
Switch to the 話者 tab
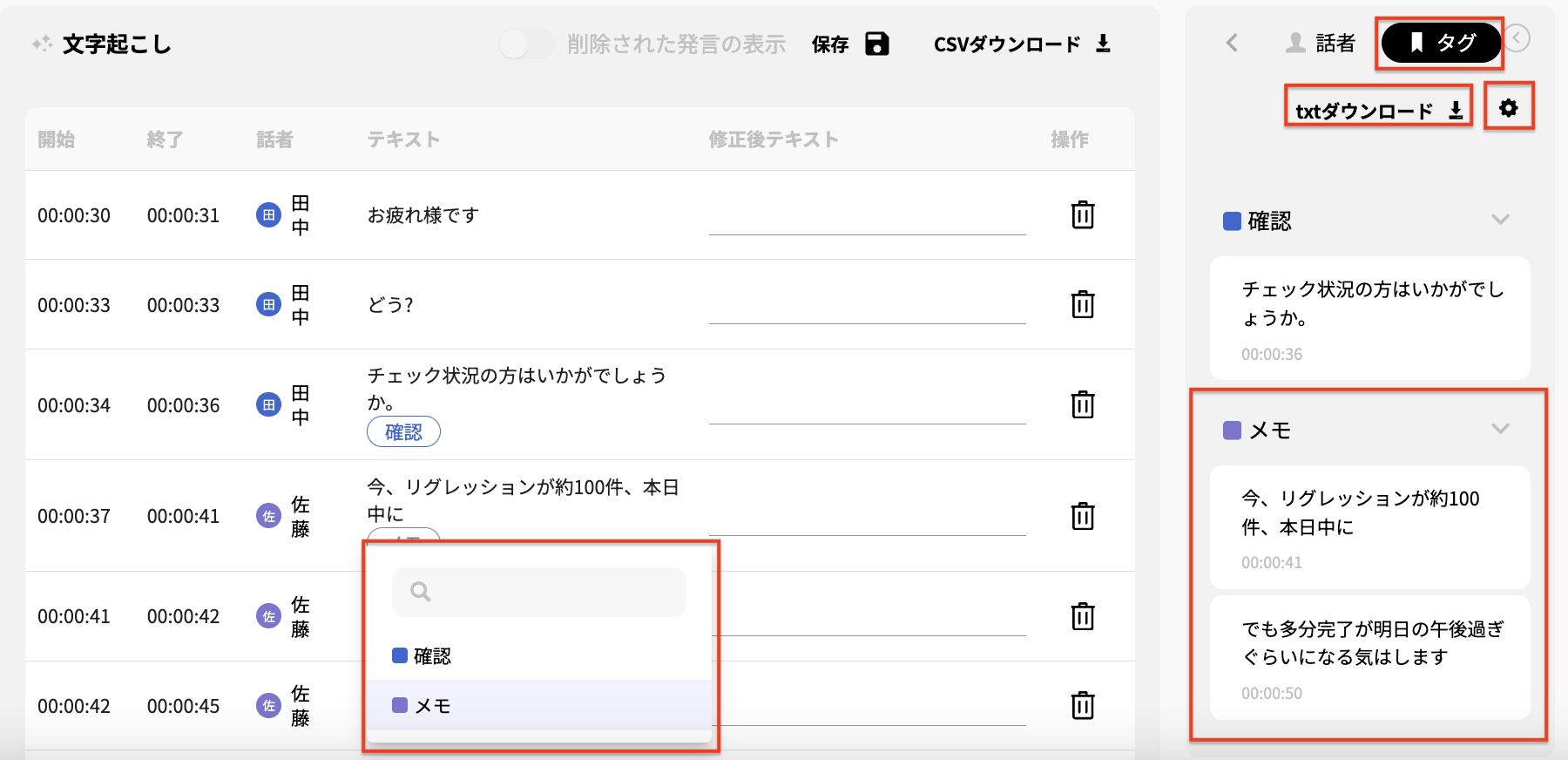pyautogui.click(x=1321, y=43)
